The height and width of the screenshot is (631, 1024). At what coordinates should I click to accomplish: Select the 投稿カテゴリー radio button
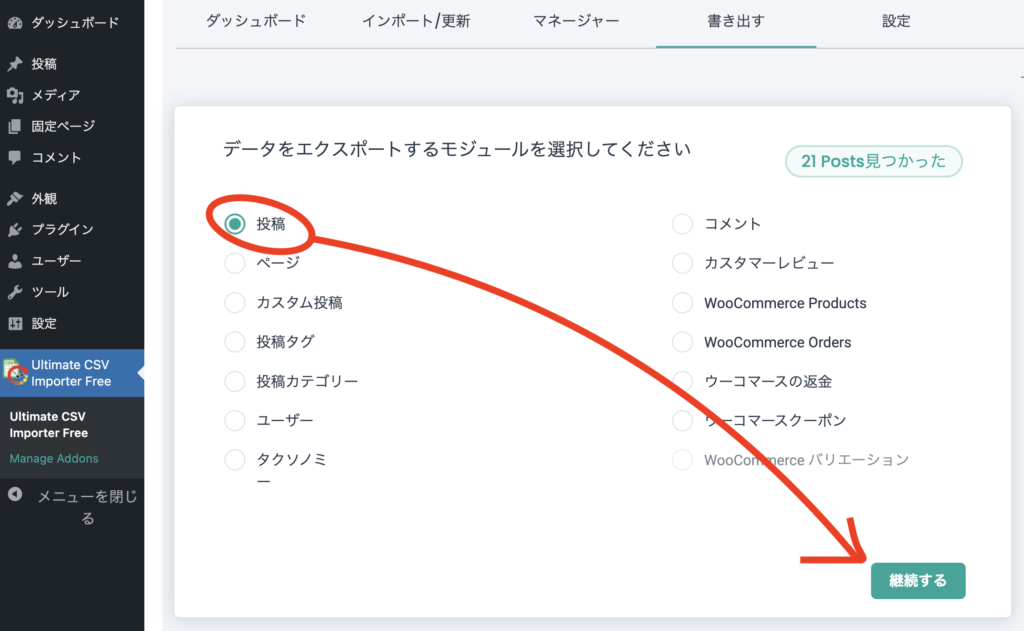pyautogui.click(x=234, y=381)
